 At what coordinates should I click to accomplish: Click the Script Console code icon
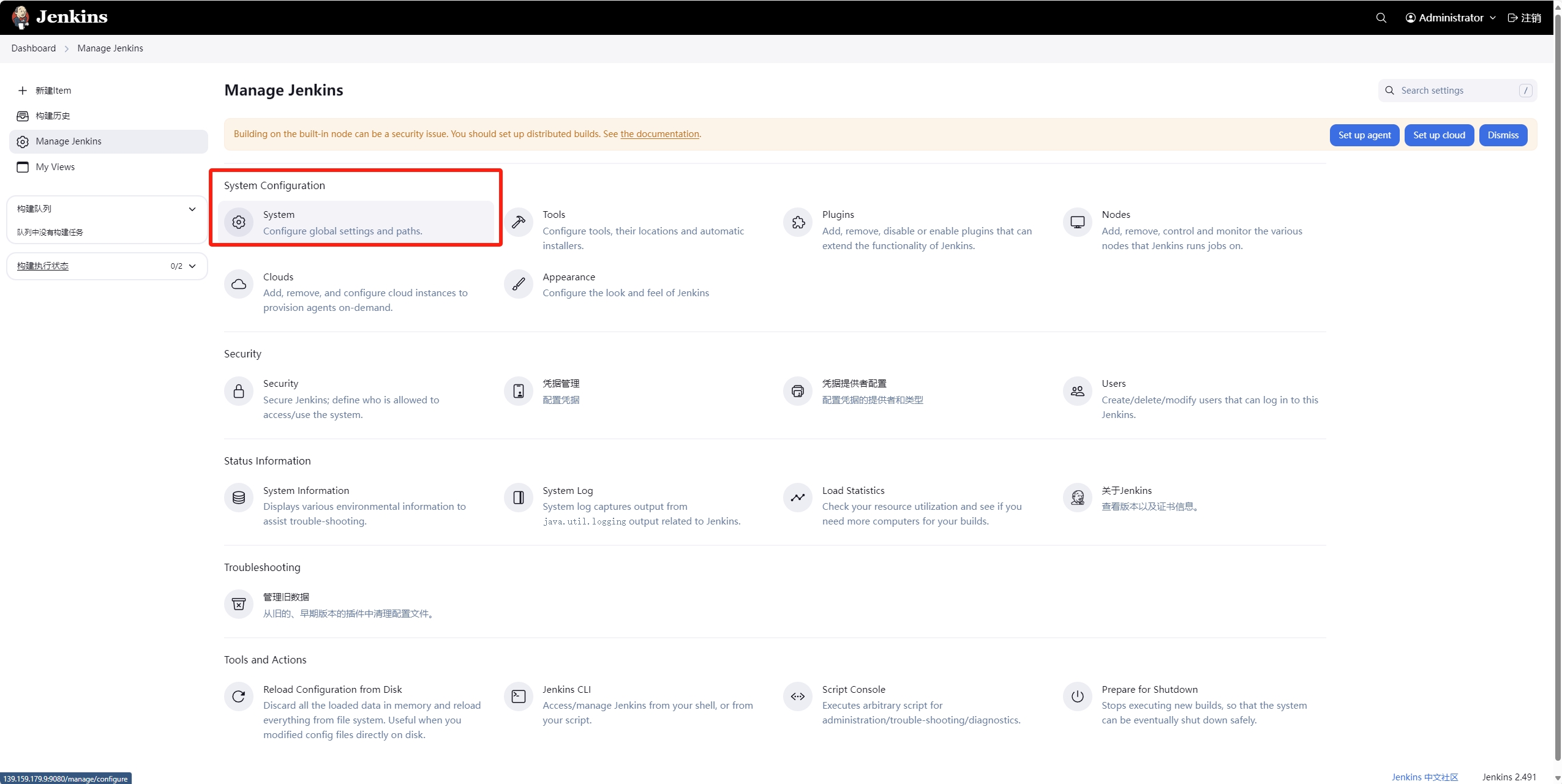click(x=797, y=696)
